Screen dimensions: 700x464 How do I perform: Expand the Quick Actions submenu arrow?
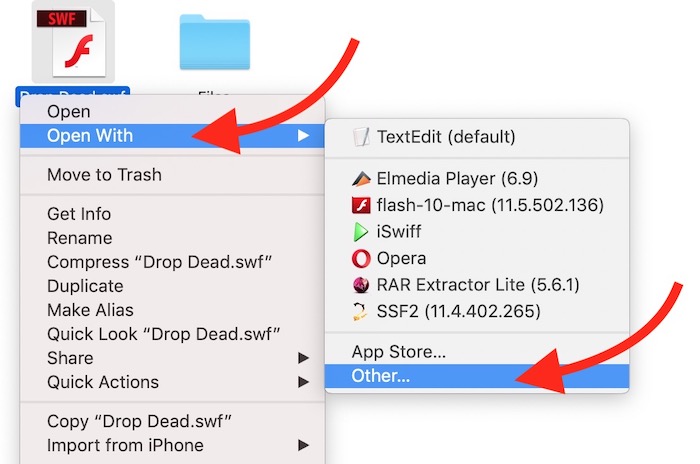(304, 382)
